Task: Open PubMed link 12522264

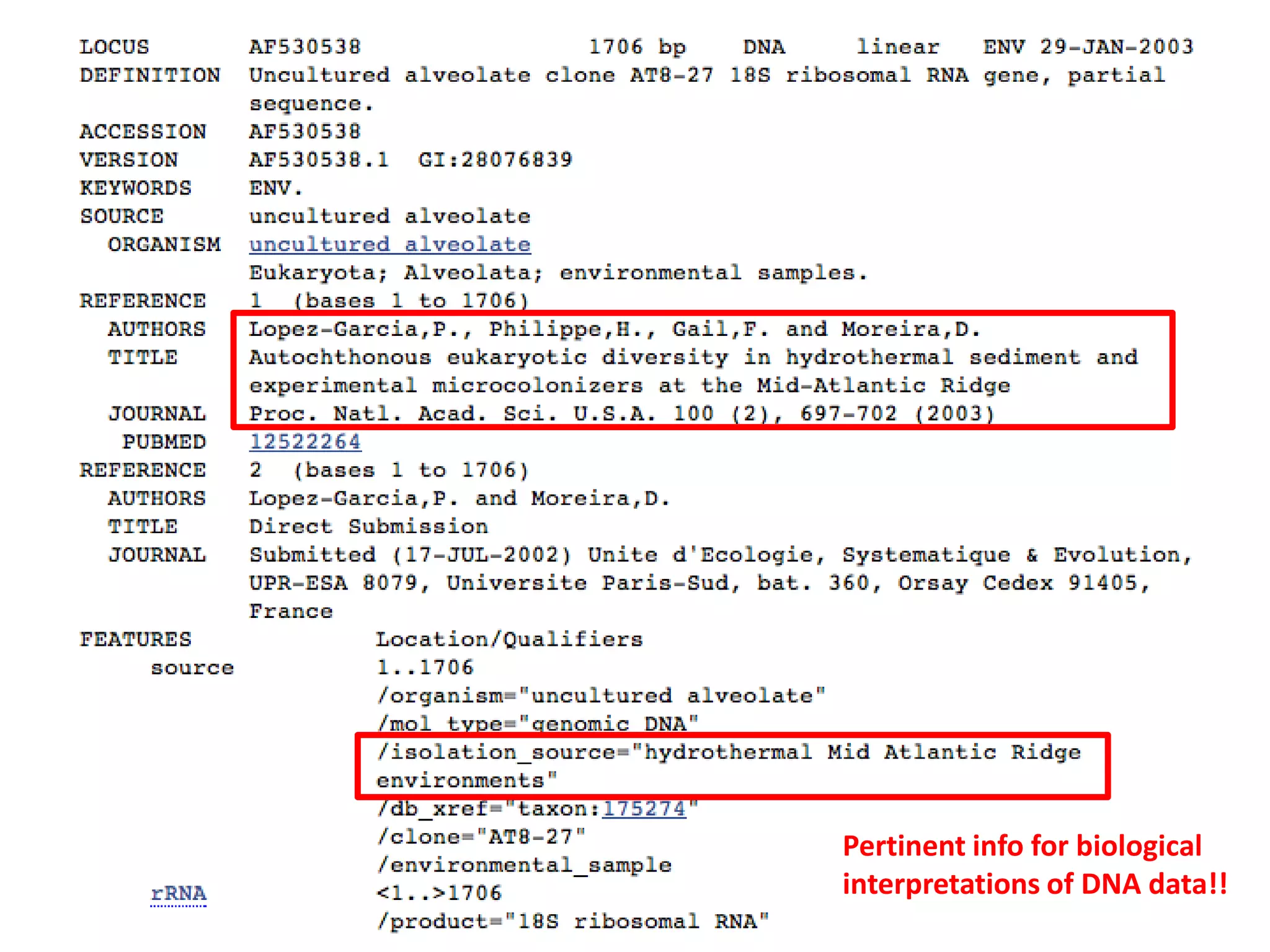Action: [x=304, y=442]
